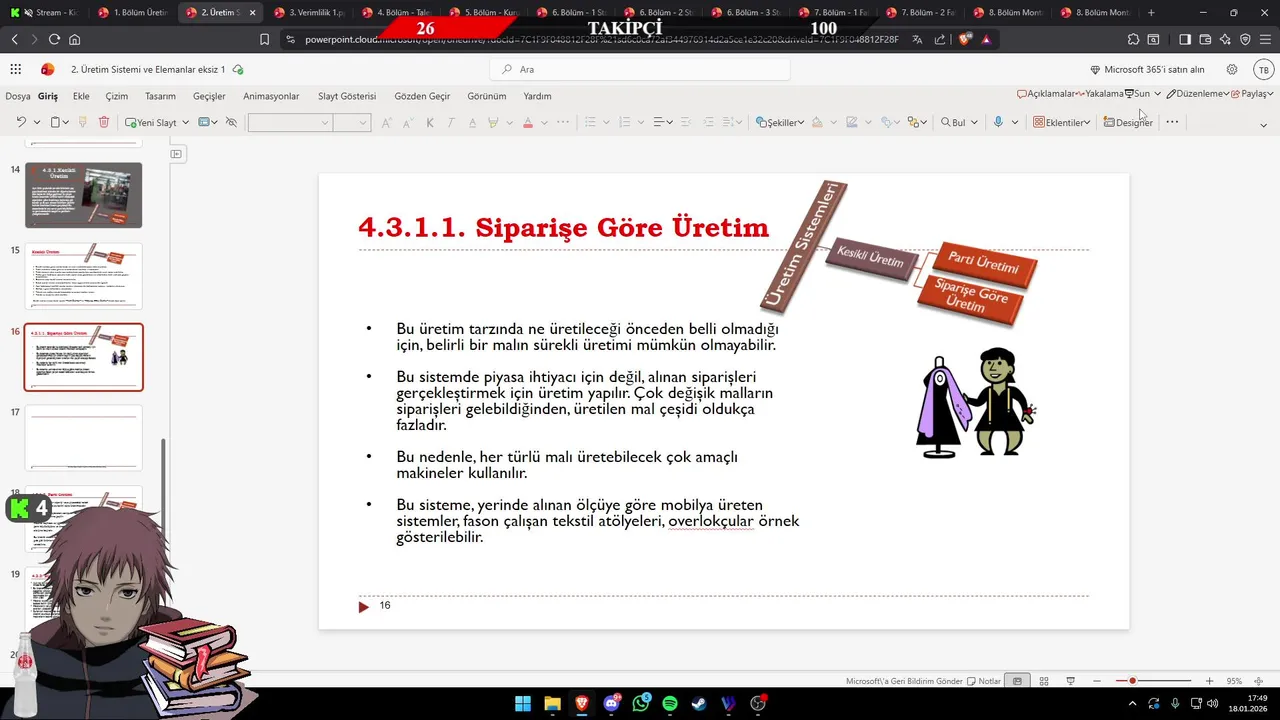Open Spotify from the taskbar
This screenshot has height=720, width=1280.
[x=670, y=704]
